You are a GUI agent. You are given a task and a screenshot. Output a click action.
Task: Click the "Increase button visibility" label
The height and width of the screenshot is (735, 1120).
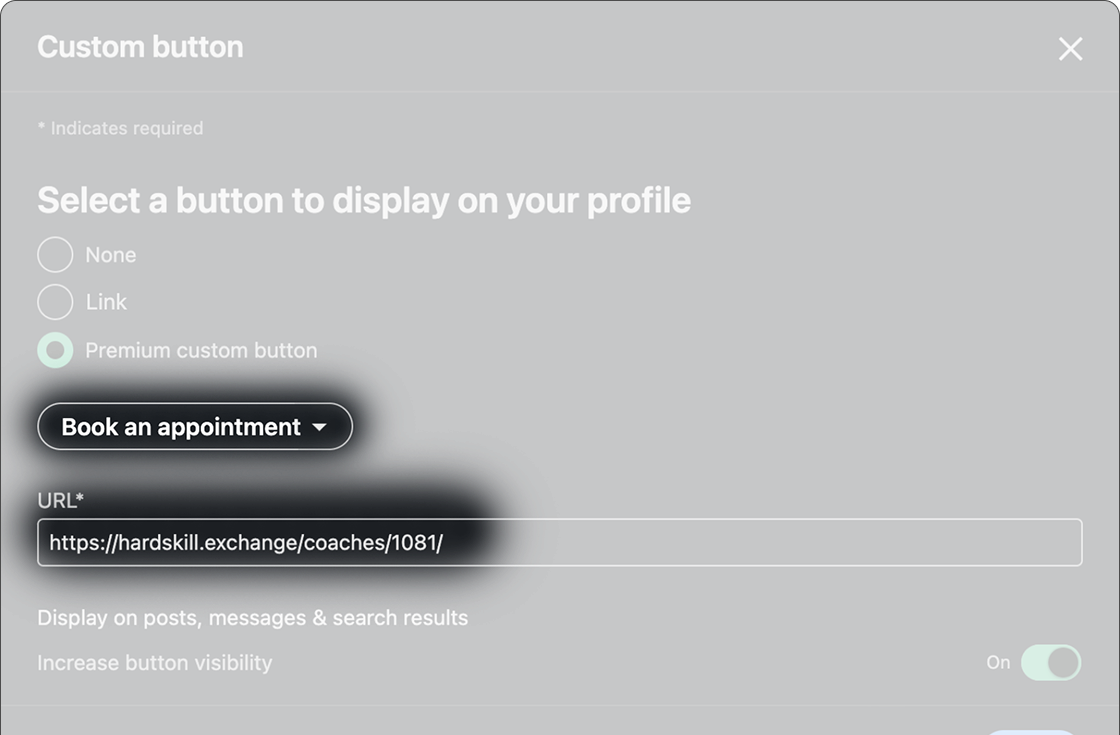(154, 663)
